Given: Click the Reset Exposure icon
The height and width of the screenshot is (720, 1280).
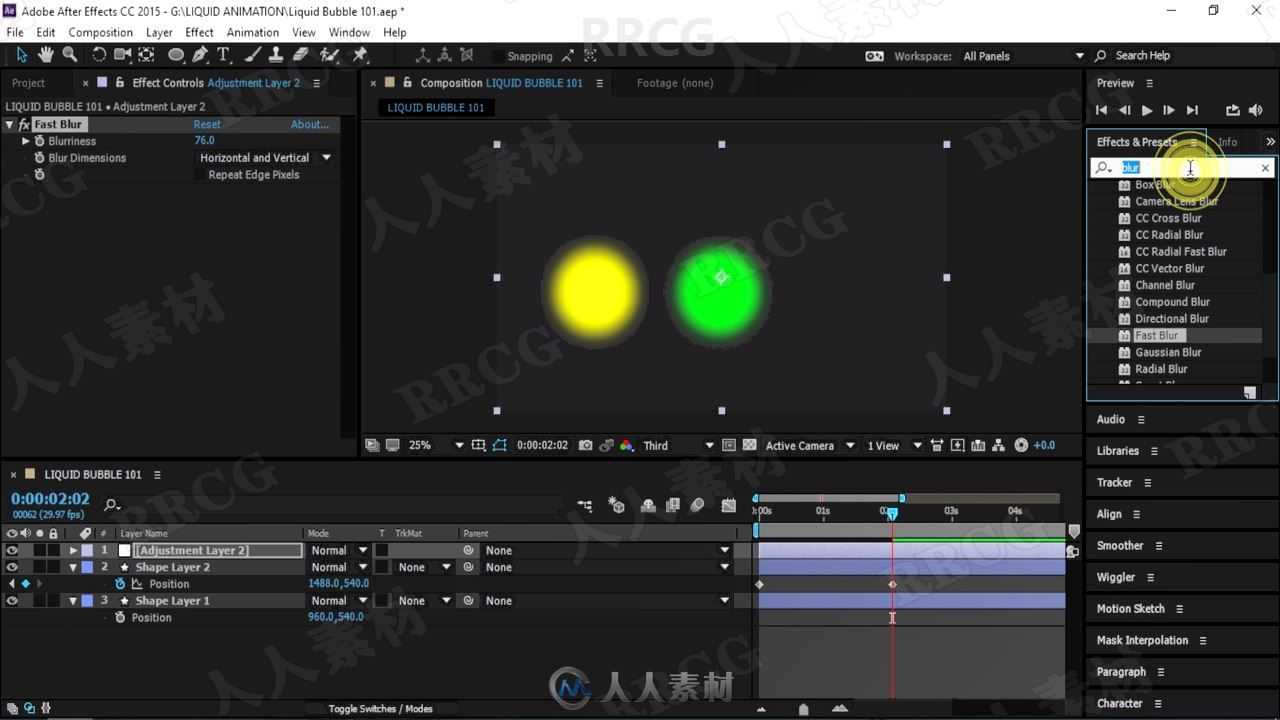Looking at the screenshot, I should (x=1021, y=445).
